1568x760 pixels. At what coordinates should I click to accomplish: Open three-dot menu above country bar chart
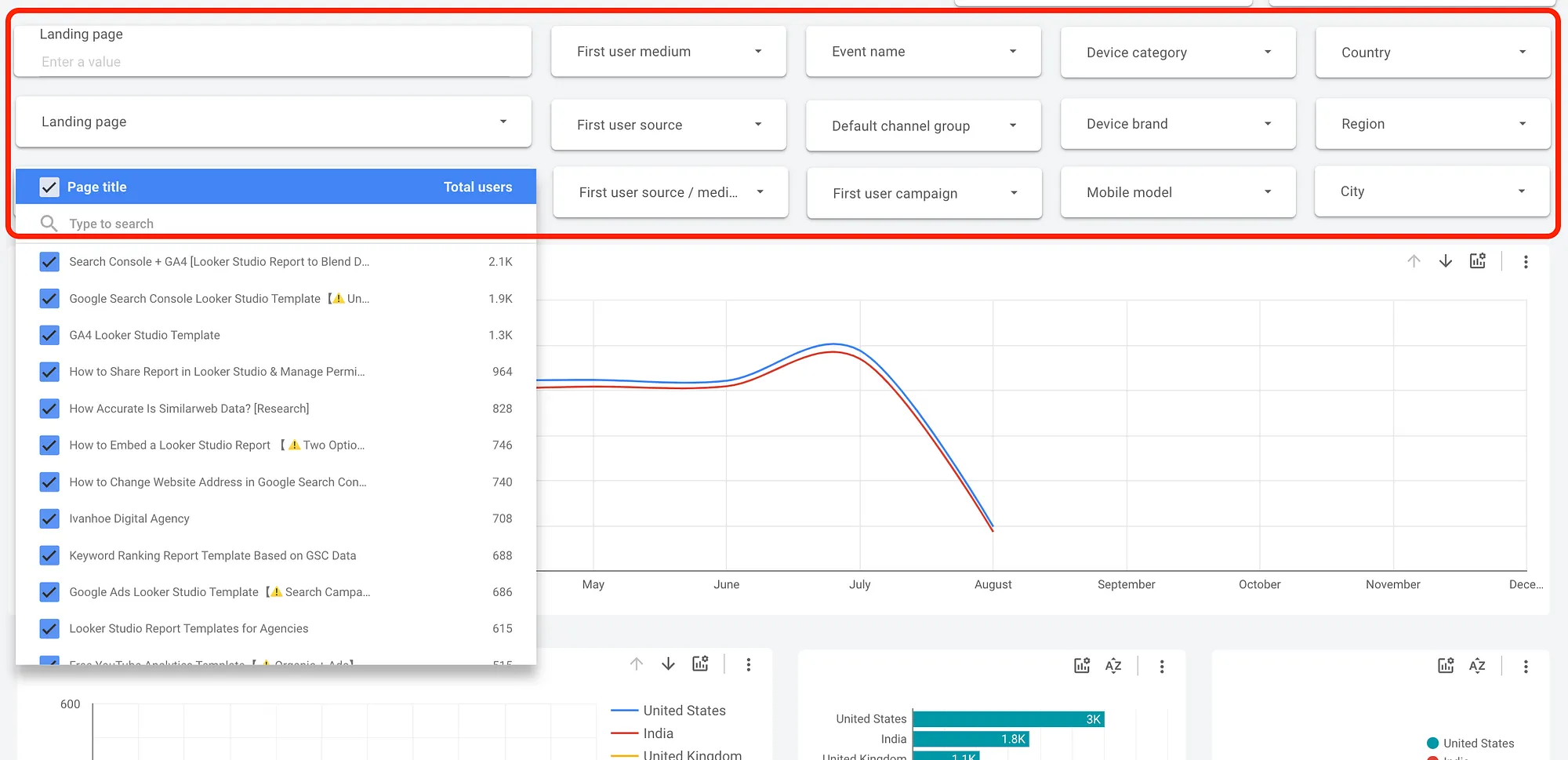[1162, 666]
